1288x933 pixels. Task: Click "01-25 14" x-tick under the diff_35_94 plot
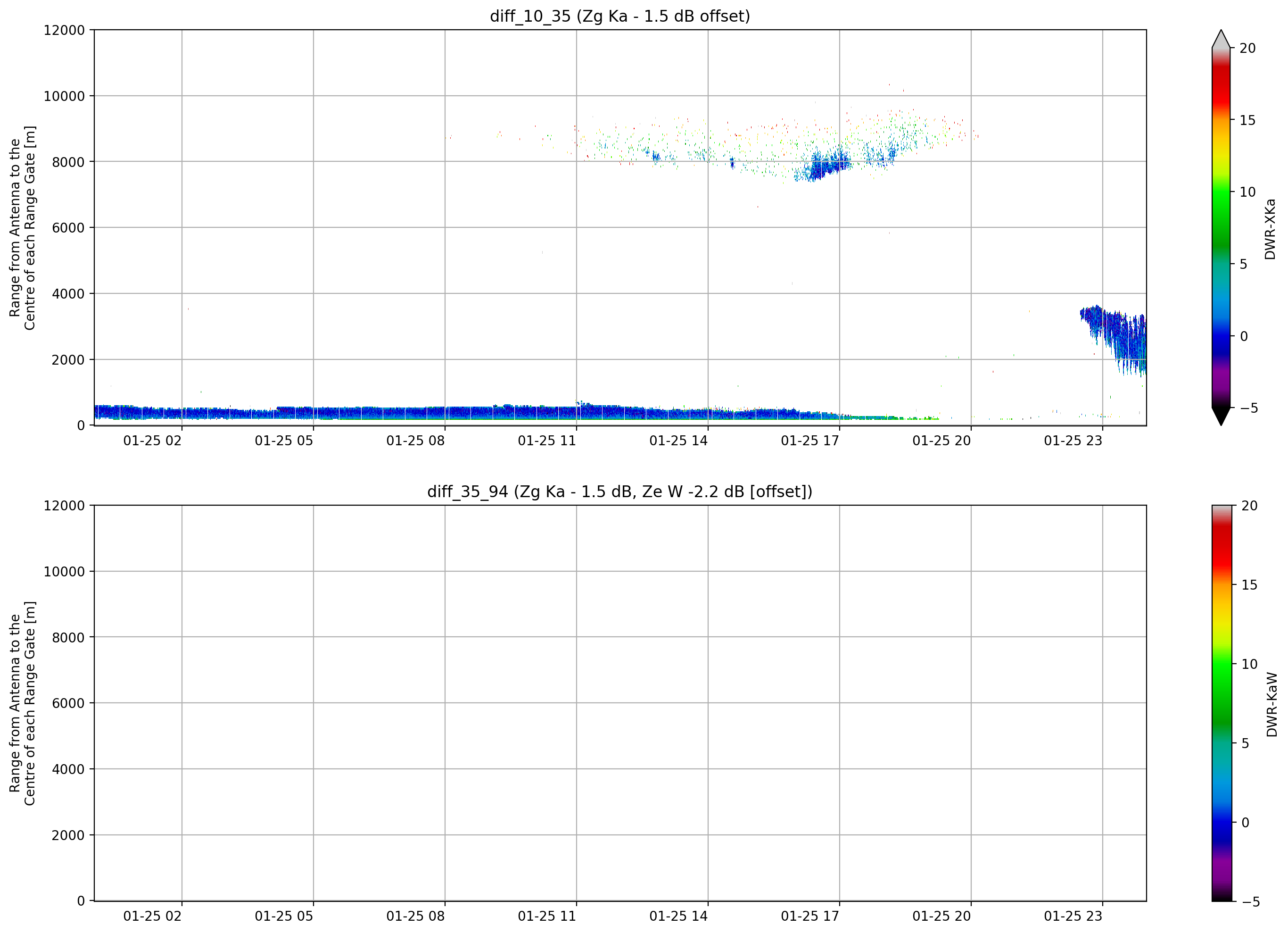[x=678, y=916]
